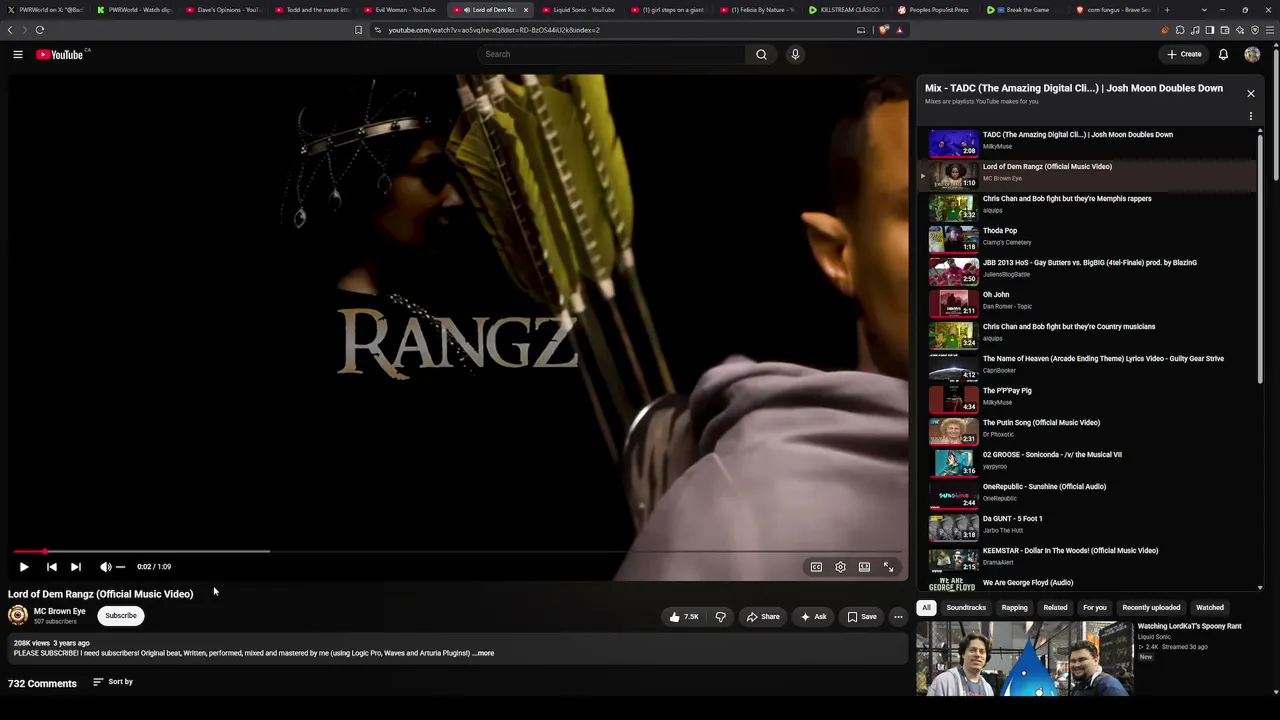Viewport: 1280px width, 720px height.
Task: Open JBB 2013 HoS Gay Butters video
Action: [1087, 269]
